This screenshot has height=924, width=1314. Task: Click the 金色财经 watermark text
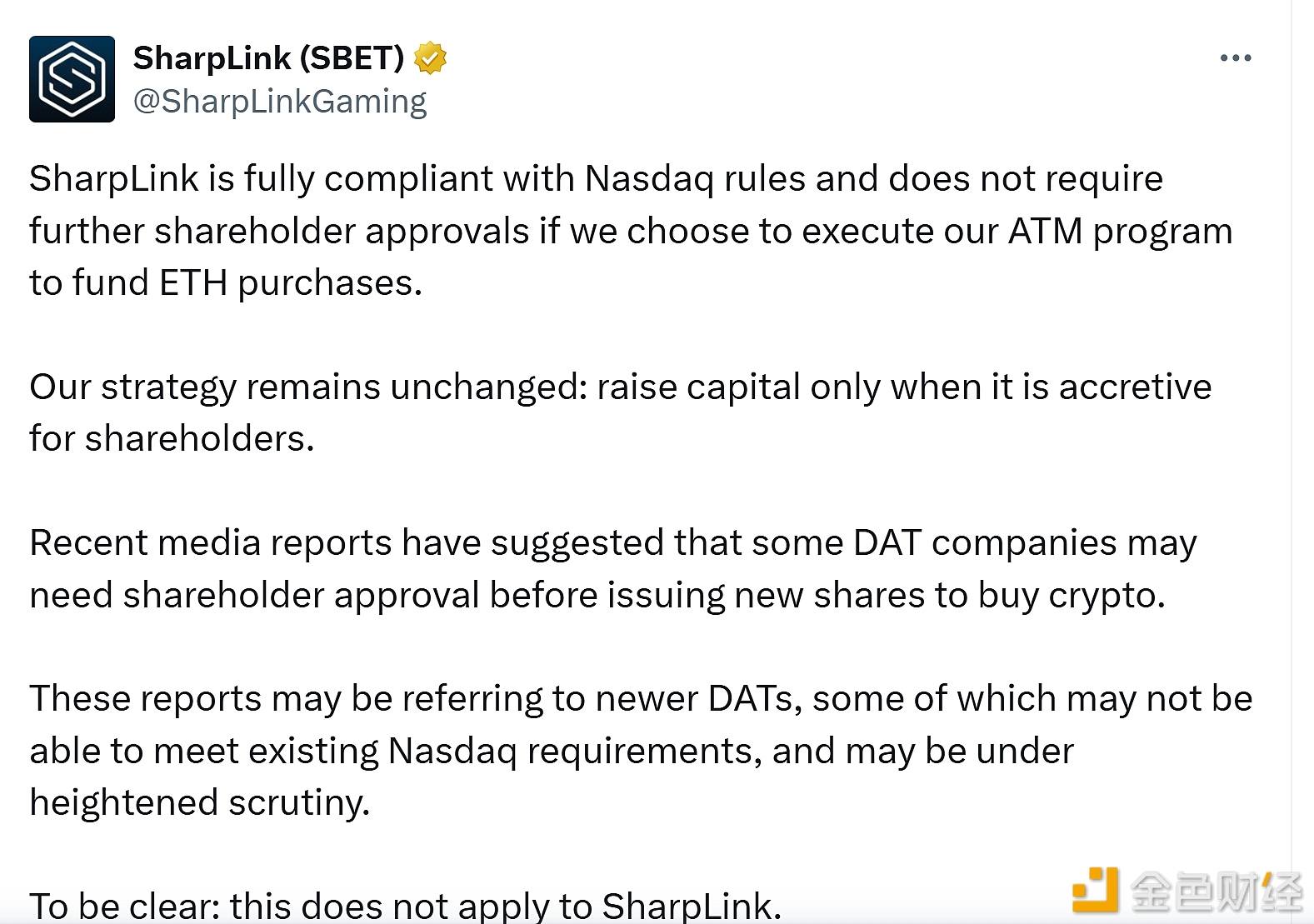[1215, 892]
